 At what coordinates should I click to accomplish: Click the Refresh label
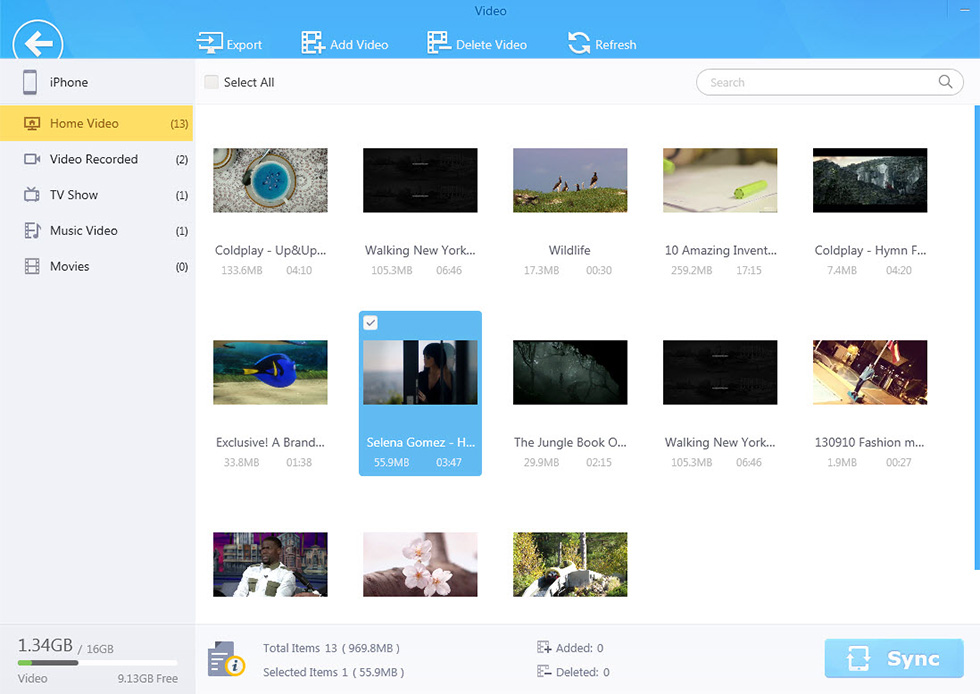616,44
